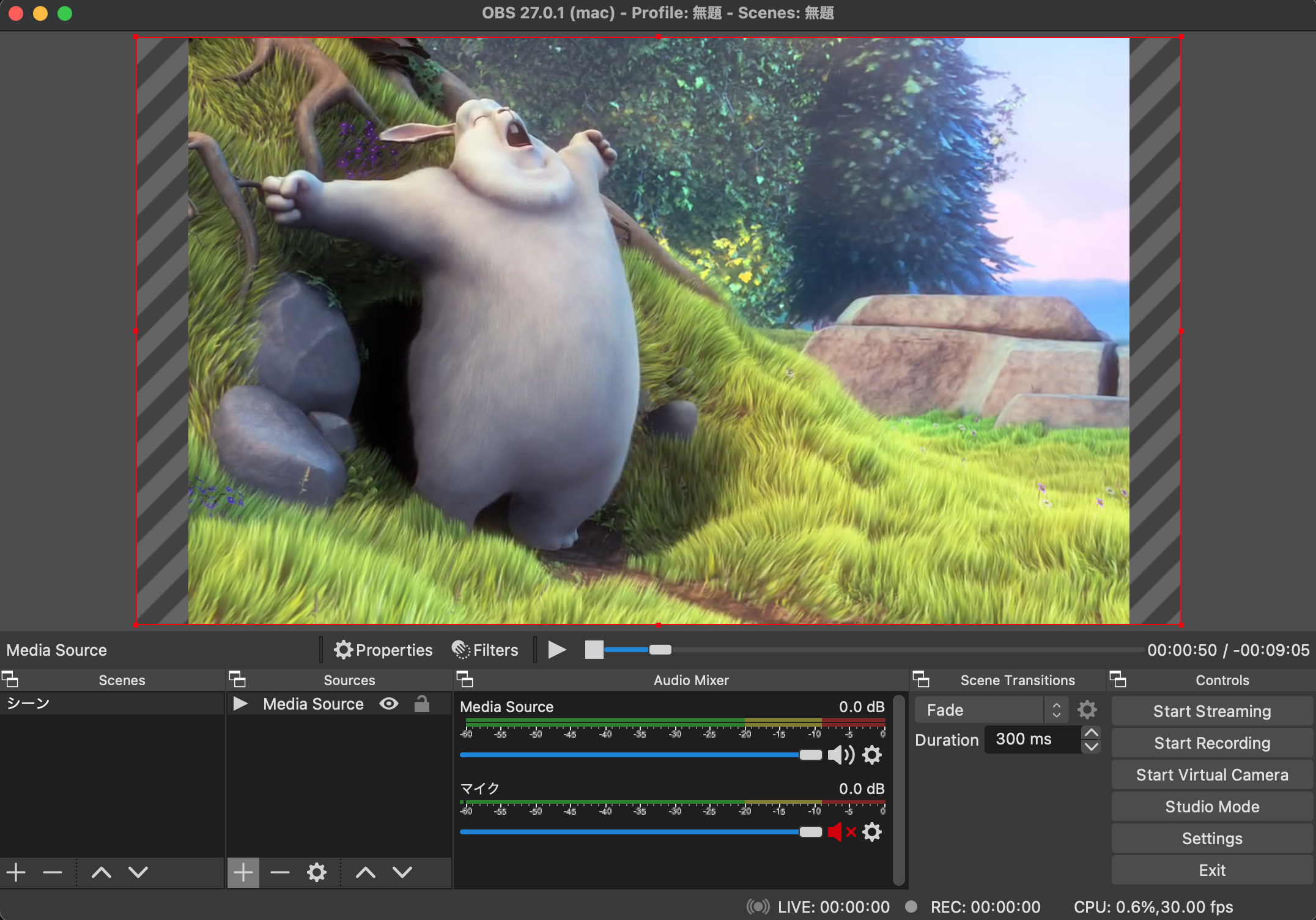Open マイク audio settings gear
This screenshot has height=920, width=1316.
tap(872, 832)
